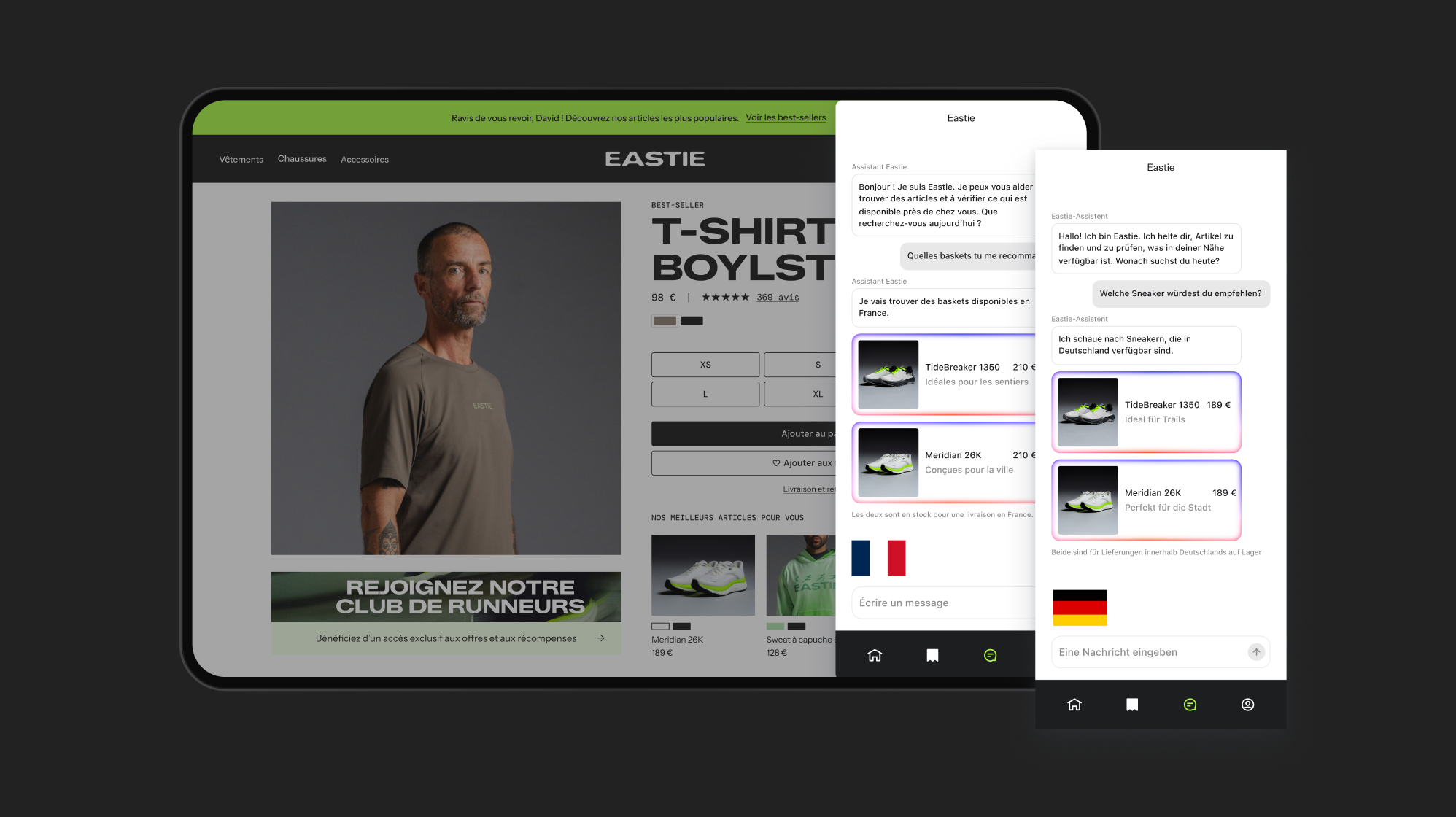Click 98 € price of the T-shirt

(x=664, y=298)
